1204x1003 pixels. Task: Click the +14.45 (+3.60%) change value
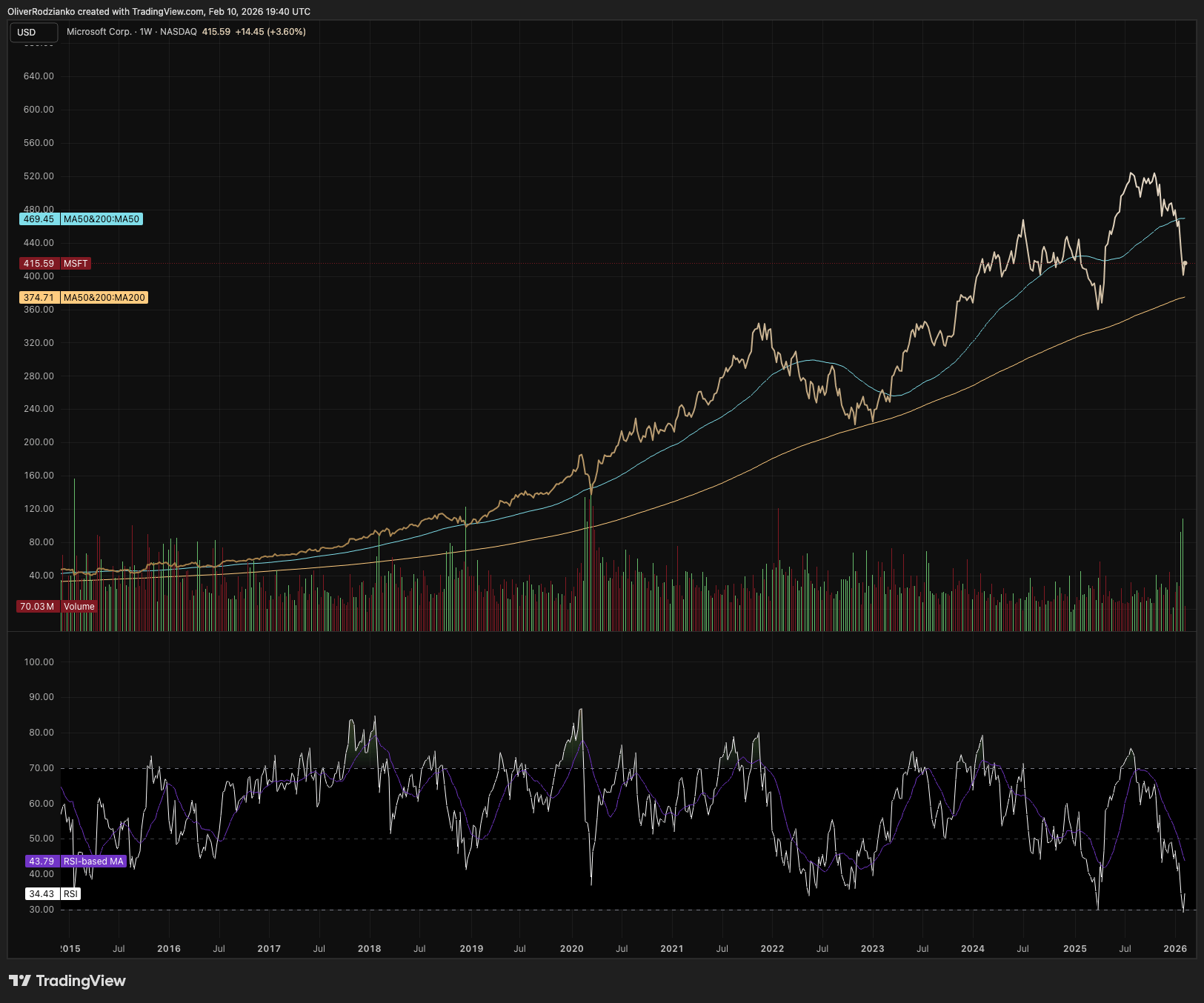point(270,32)
